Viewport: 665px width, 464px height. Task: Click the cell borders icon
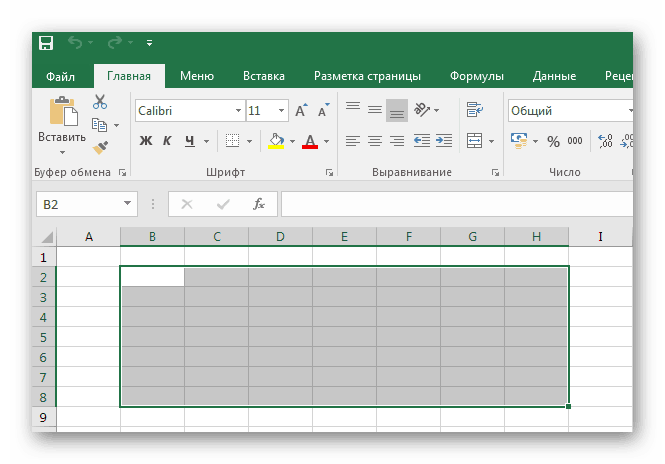[232, 141]
